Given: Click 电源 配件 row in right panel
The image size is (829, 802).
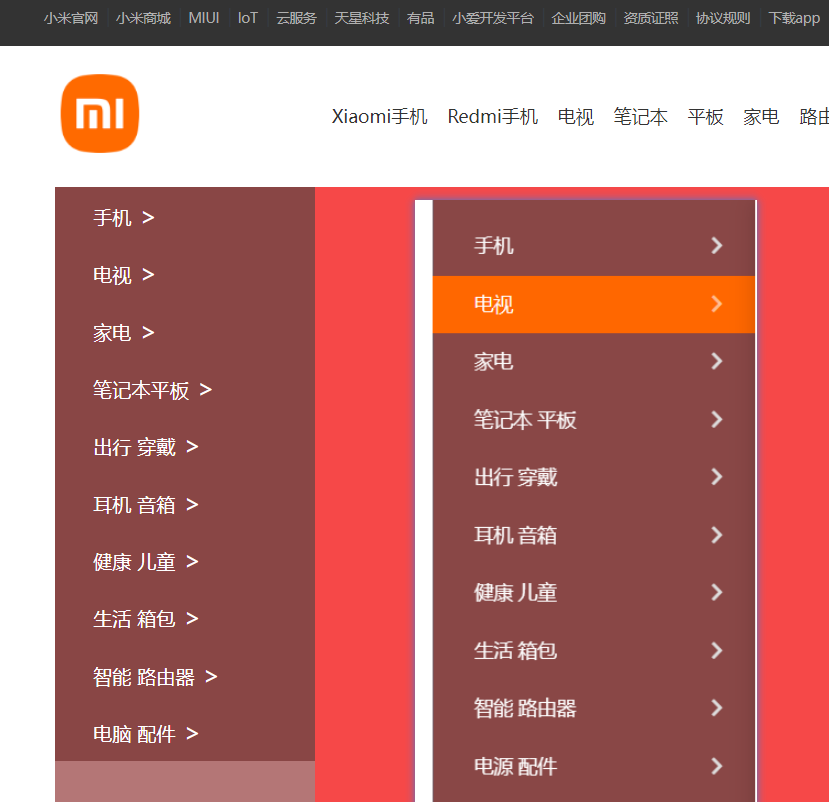Looking at the screenshot, I should [594, 766].
